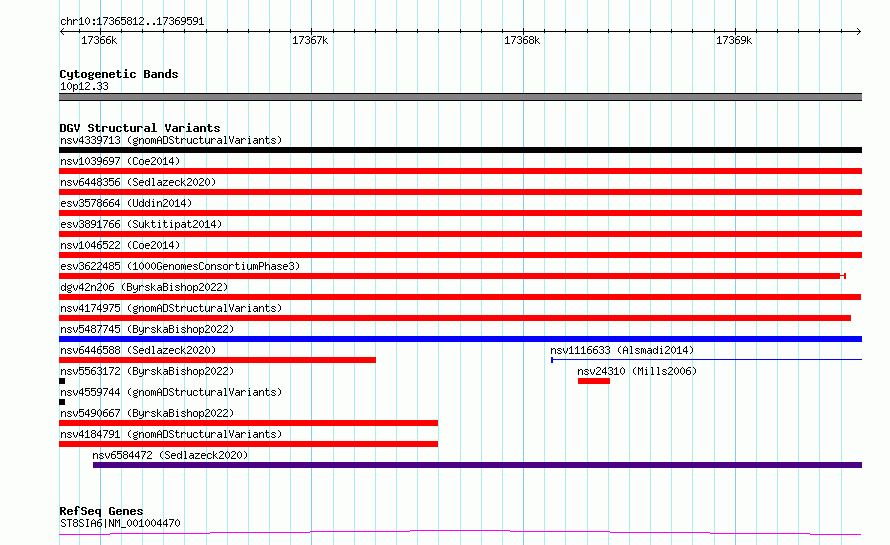
Task: Click the purple nsv6584472 variant bar
Action: click(477, 465)
